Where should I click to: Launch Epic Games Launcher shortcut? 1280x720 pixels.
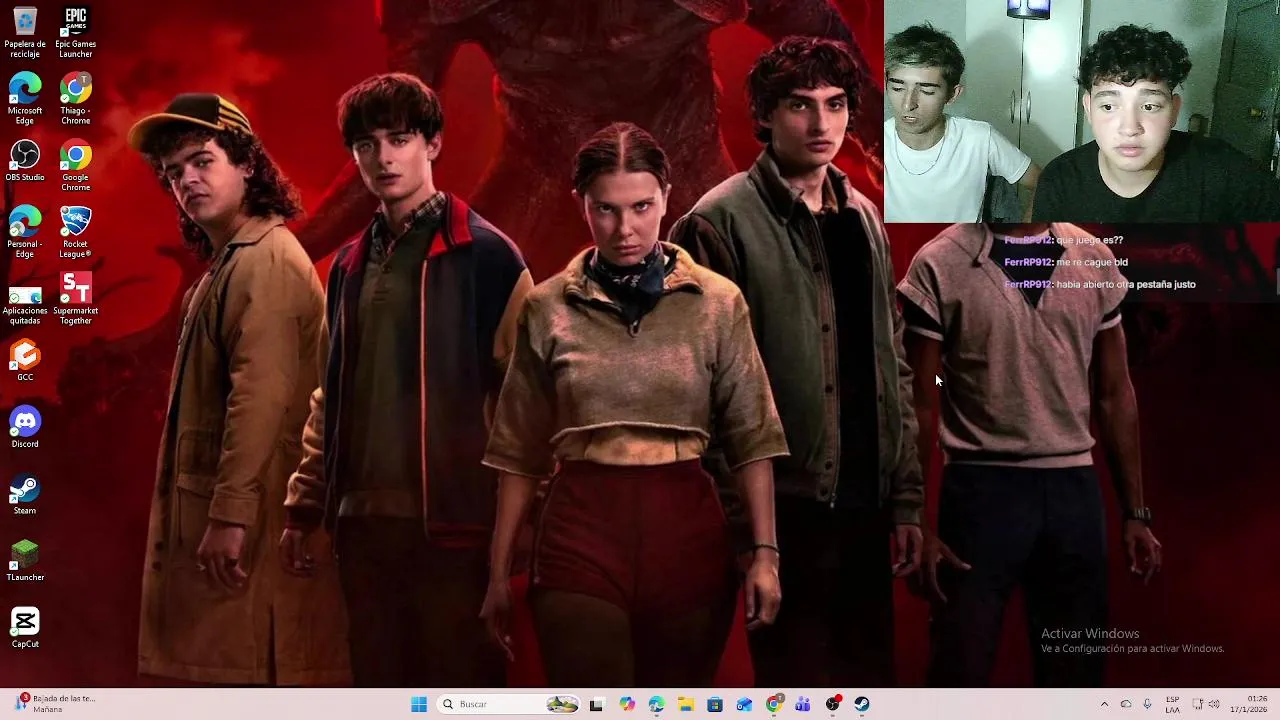coord(76,32)
